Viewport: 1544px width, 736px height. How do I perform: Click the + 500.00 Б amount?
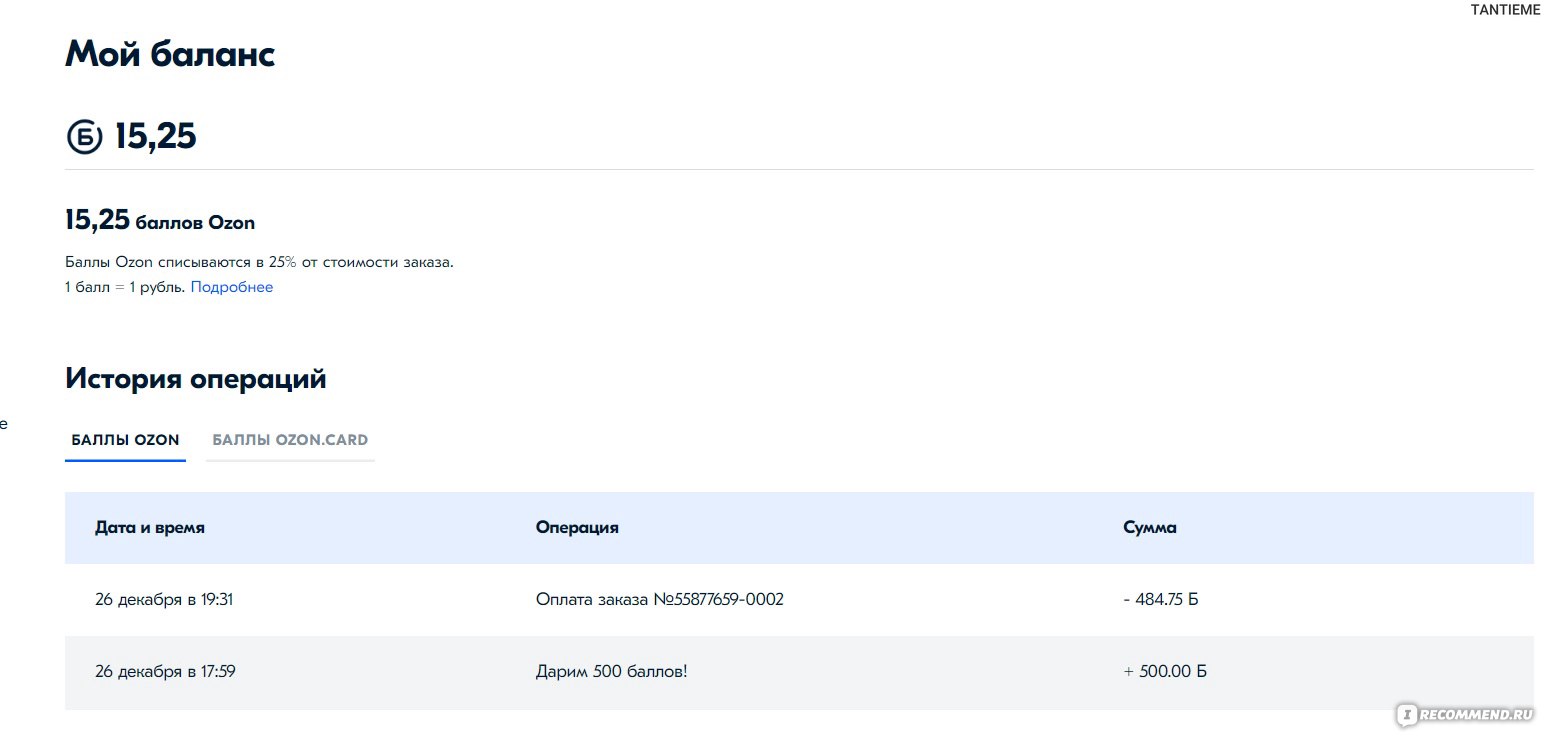tap(1165, 672)
